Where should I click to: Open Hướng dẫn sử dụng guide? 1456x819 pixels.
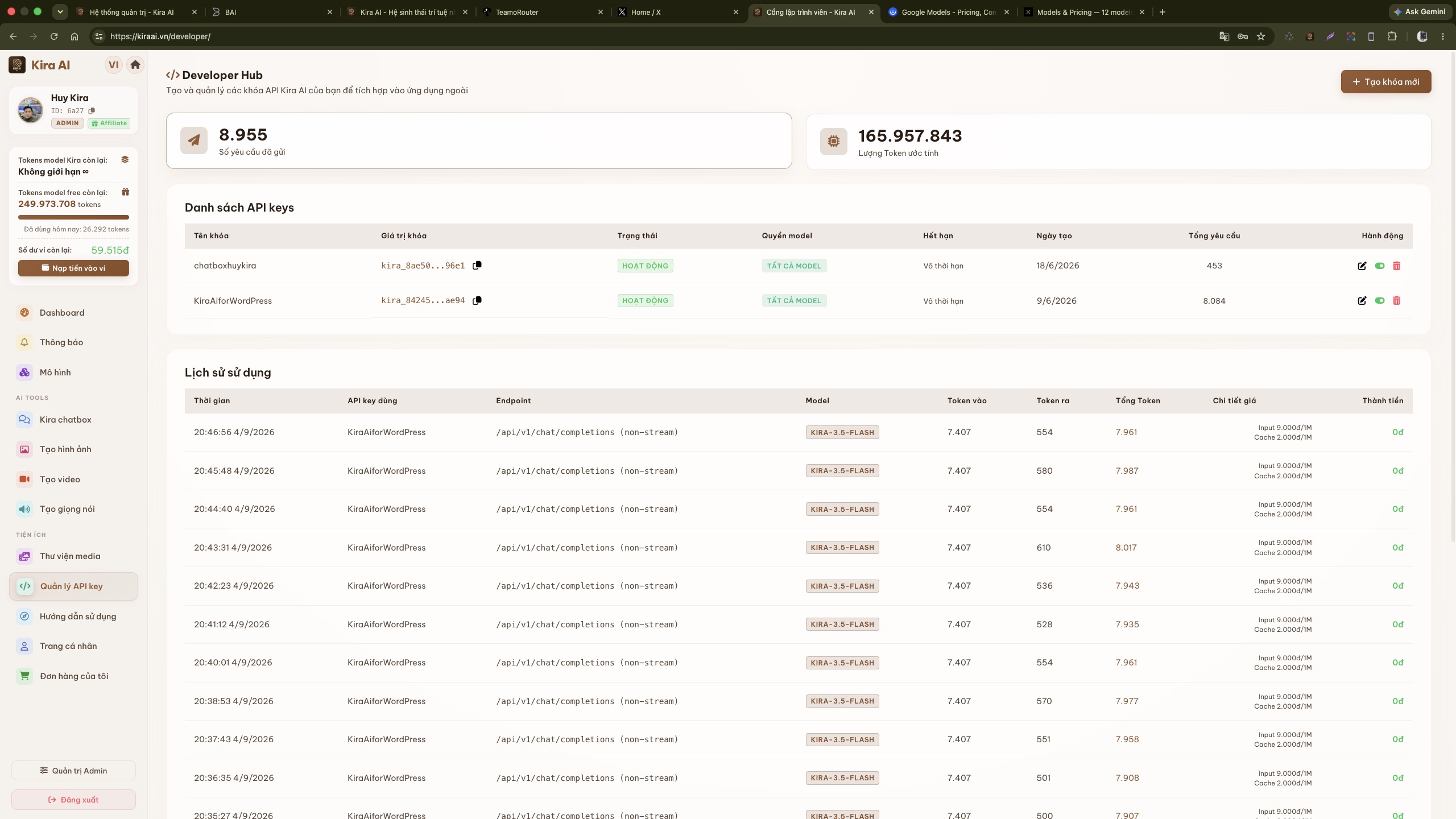click(x=73, y=617)
